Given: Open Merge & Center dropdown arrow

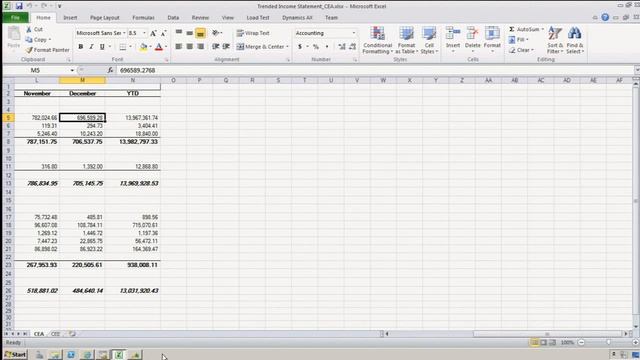Looking at the screenshot, I should (287, 47).
